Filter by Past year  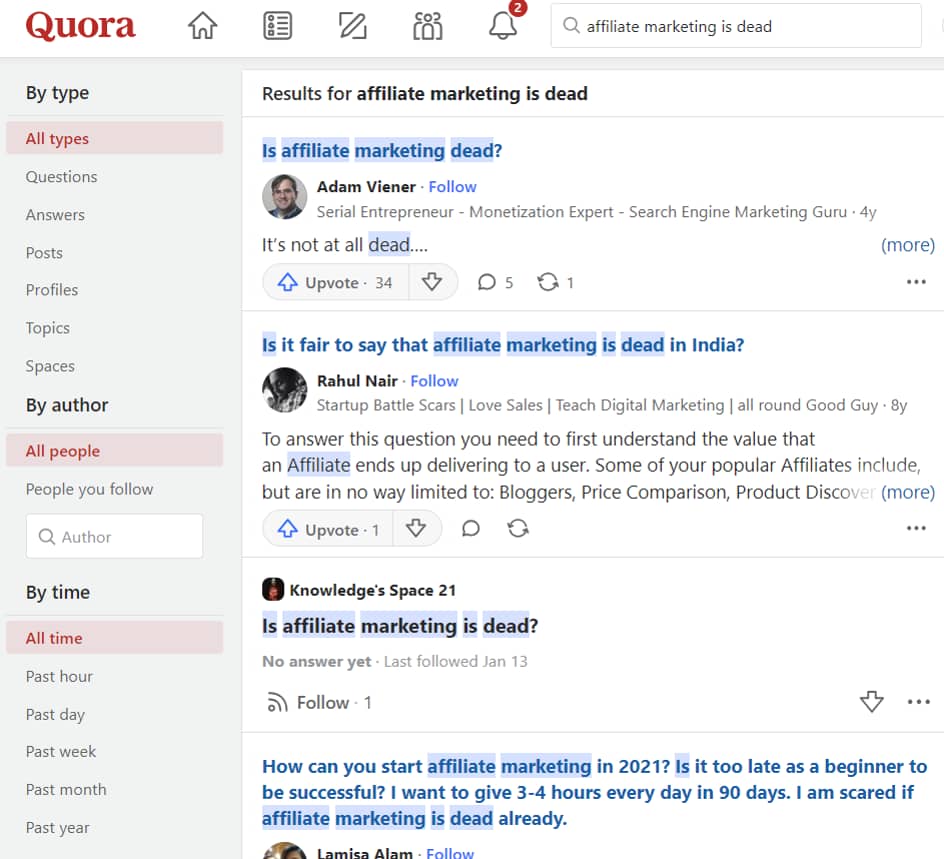57,827
